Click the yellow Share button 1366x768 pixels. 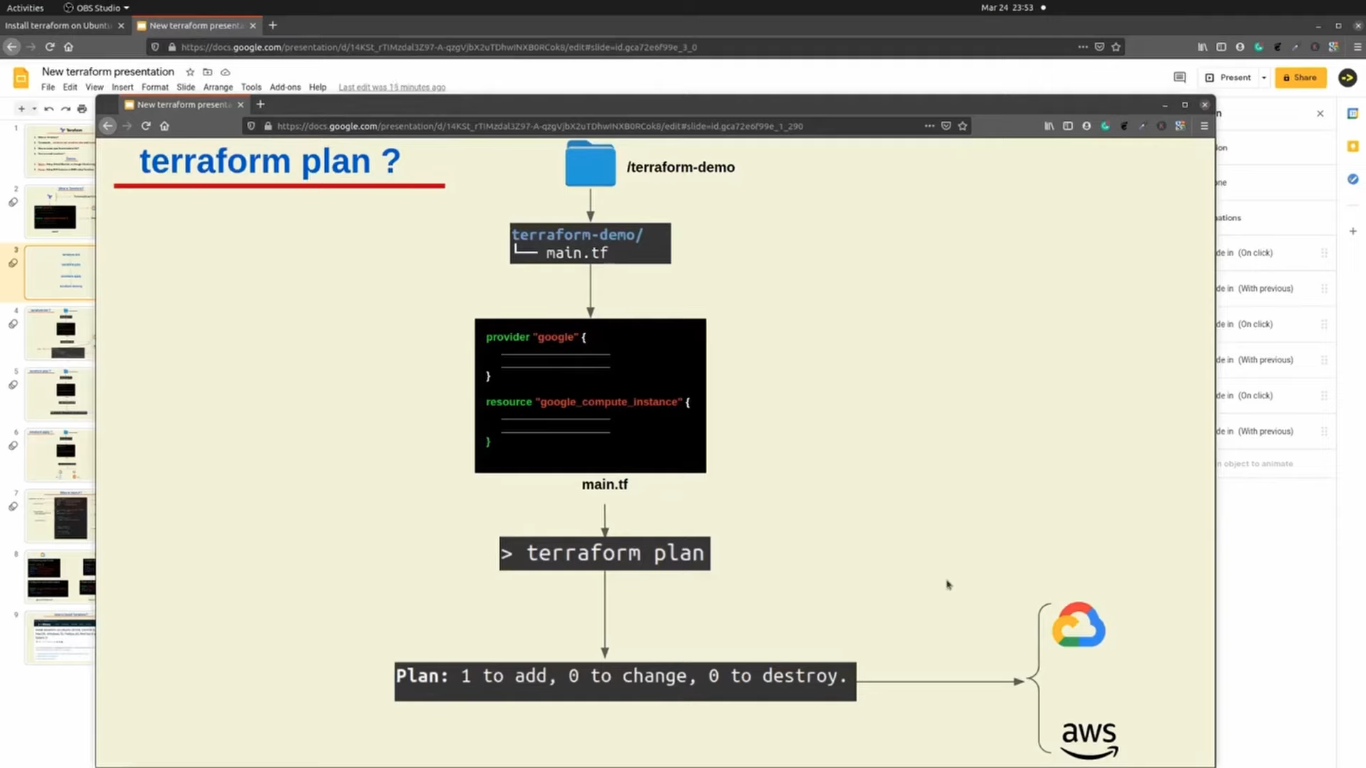[1300, 77]
